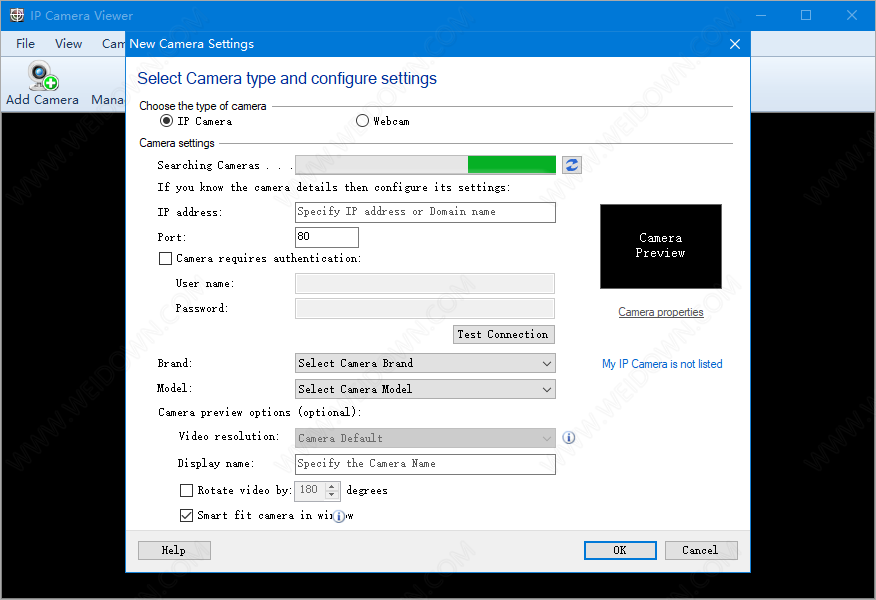Close the New Camera Settings dialog

735,44
